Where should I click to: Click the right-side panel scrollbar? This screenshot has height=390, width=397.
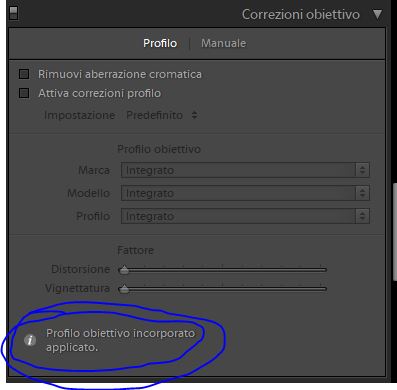395,233
